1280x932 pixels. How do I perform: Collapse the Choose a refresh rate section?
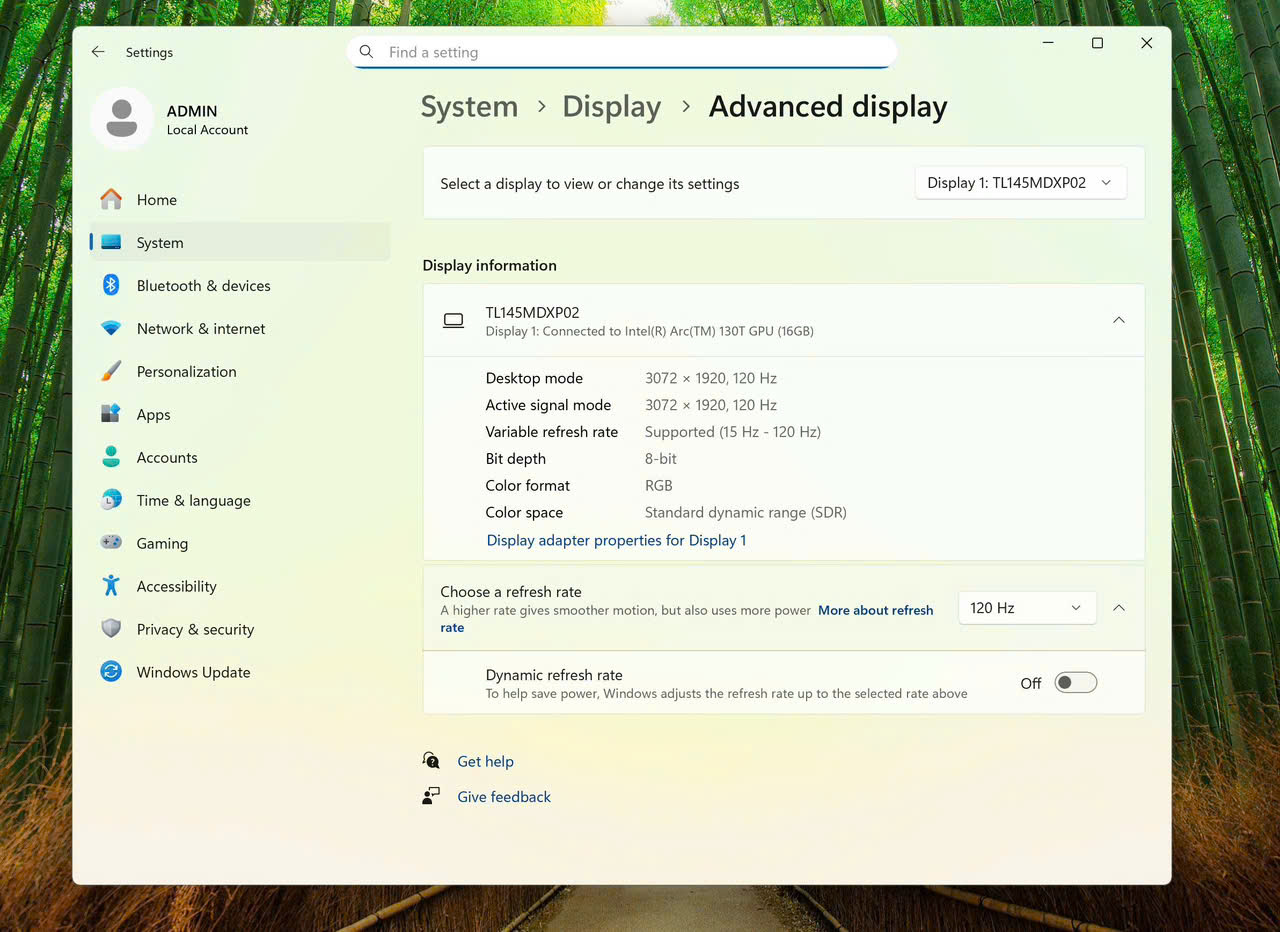[1119, 608]
